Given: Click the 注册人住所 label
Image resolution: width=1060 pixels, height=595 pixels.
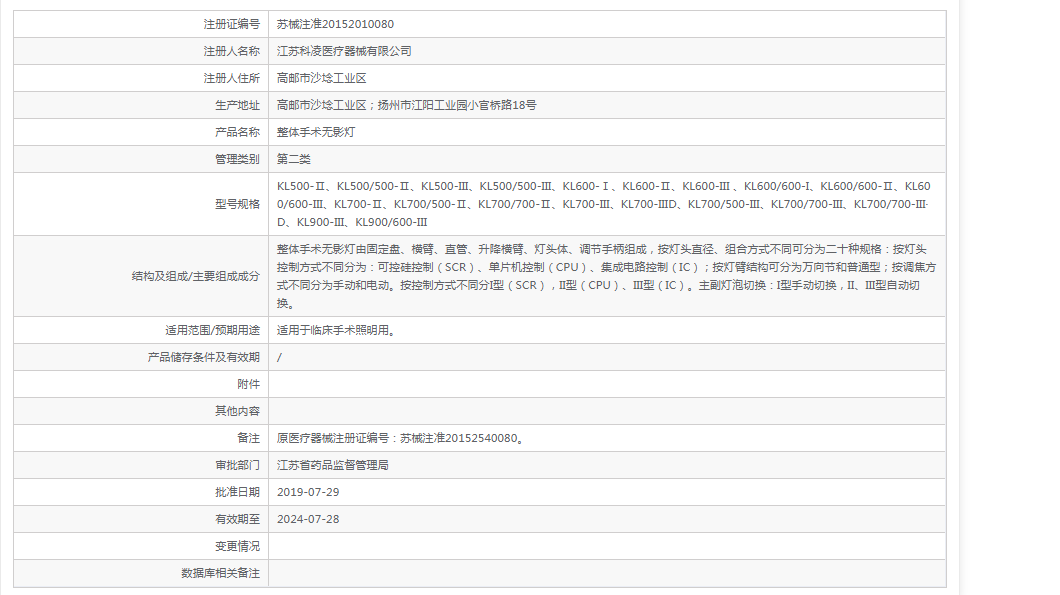Looking at the screenshot, I should (x=232, y=78).
